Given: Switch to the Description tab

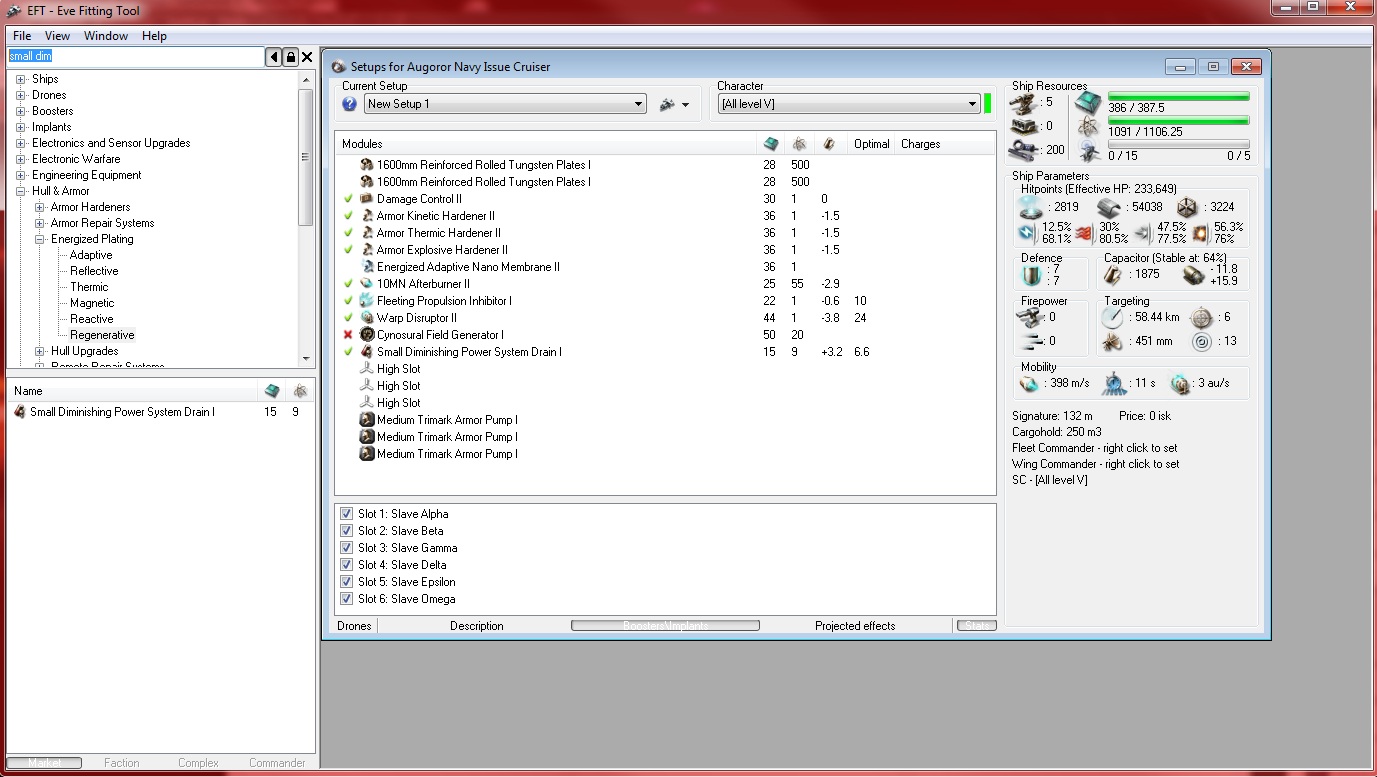Looking at the screenshot, I should (x=477, y=626).
